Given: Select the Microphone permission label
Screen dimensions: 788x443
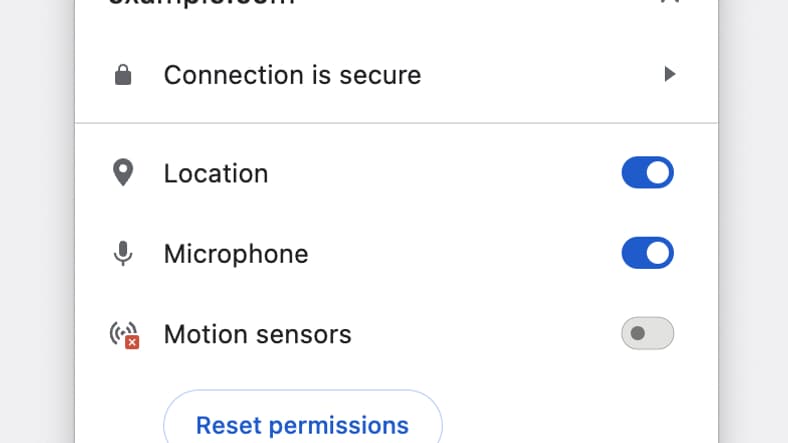Looking at the screenshot, I should (236, 254).
